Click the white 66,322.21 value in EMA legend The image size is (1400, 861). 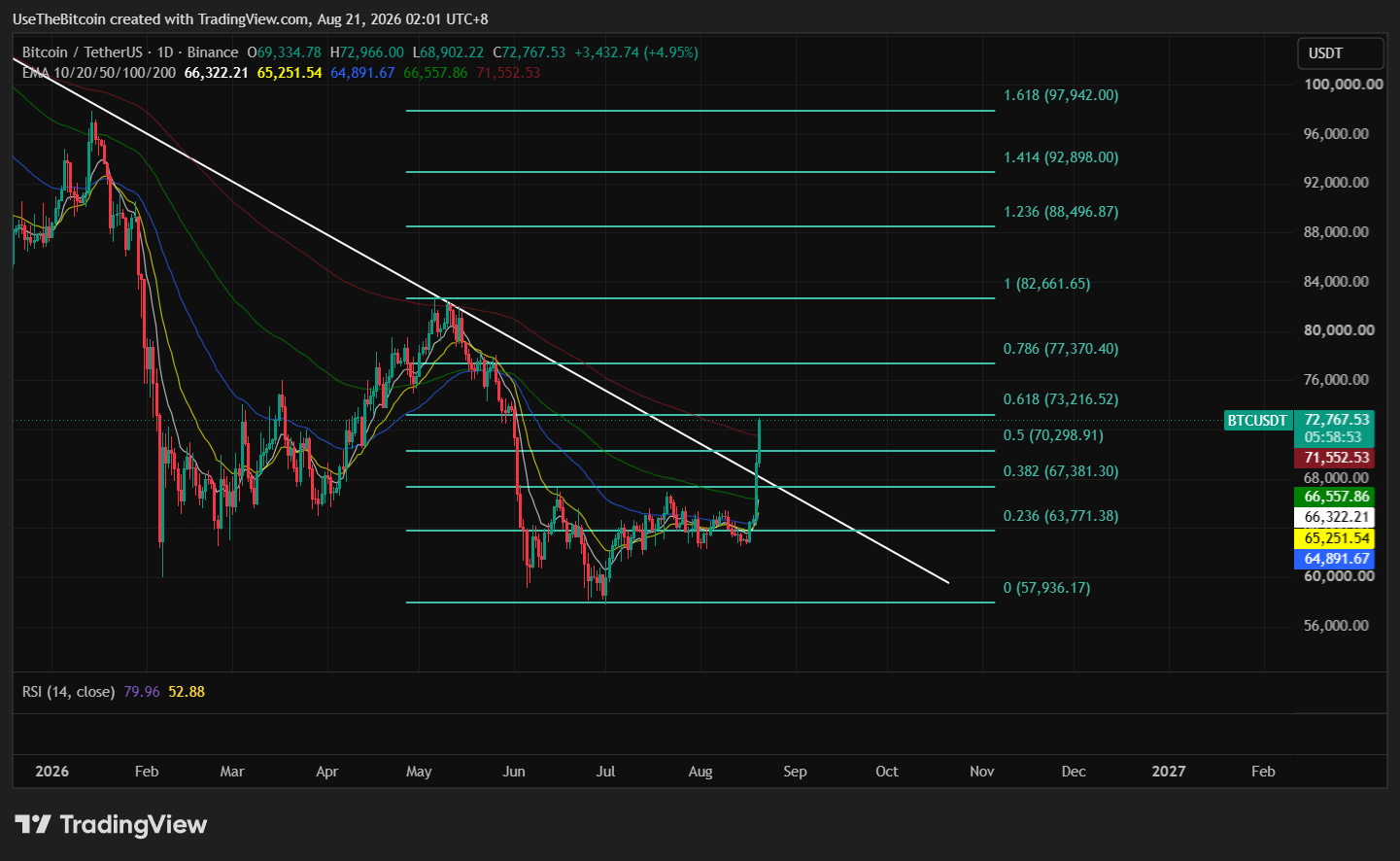217,73
